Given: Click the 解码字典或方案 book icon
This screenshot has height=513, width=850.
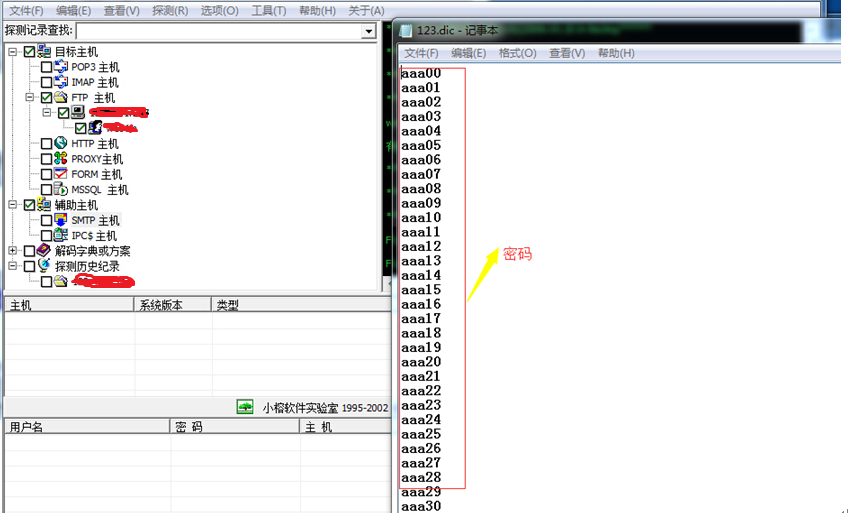Looking at the screenshot, I should click(44, 251).
